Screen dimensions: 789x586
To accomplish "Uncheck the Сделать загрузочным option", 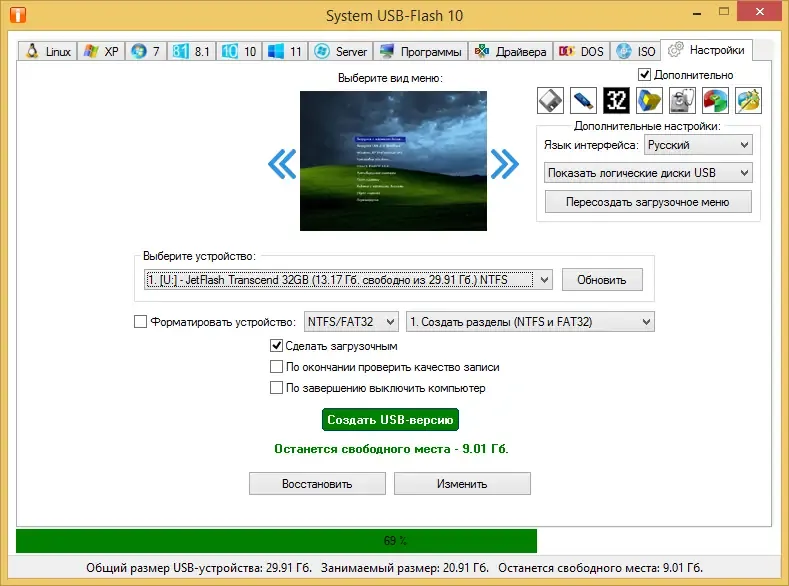I will [x=277, y=346].
